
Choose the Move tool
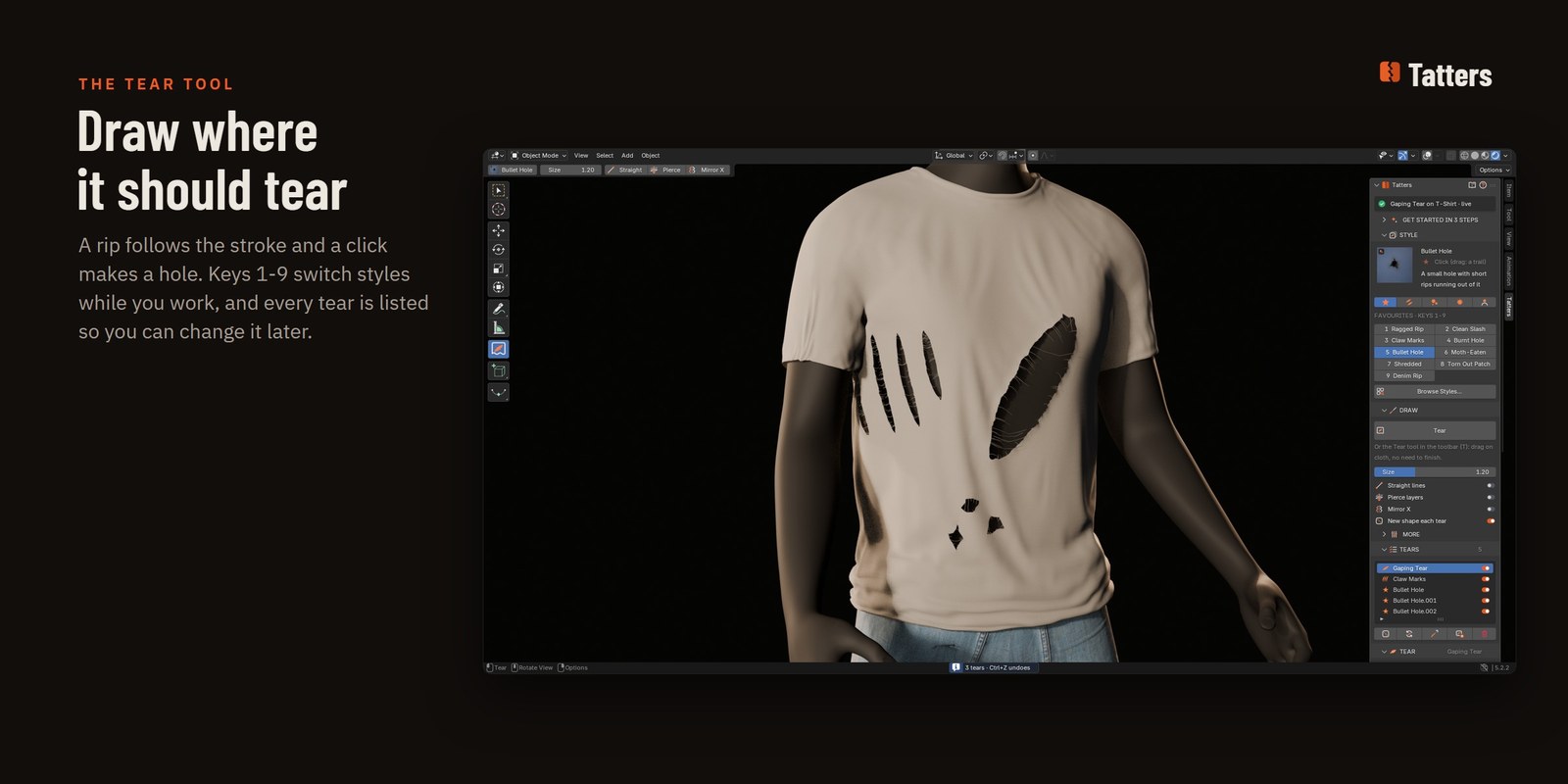click(x=499, y=230)
